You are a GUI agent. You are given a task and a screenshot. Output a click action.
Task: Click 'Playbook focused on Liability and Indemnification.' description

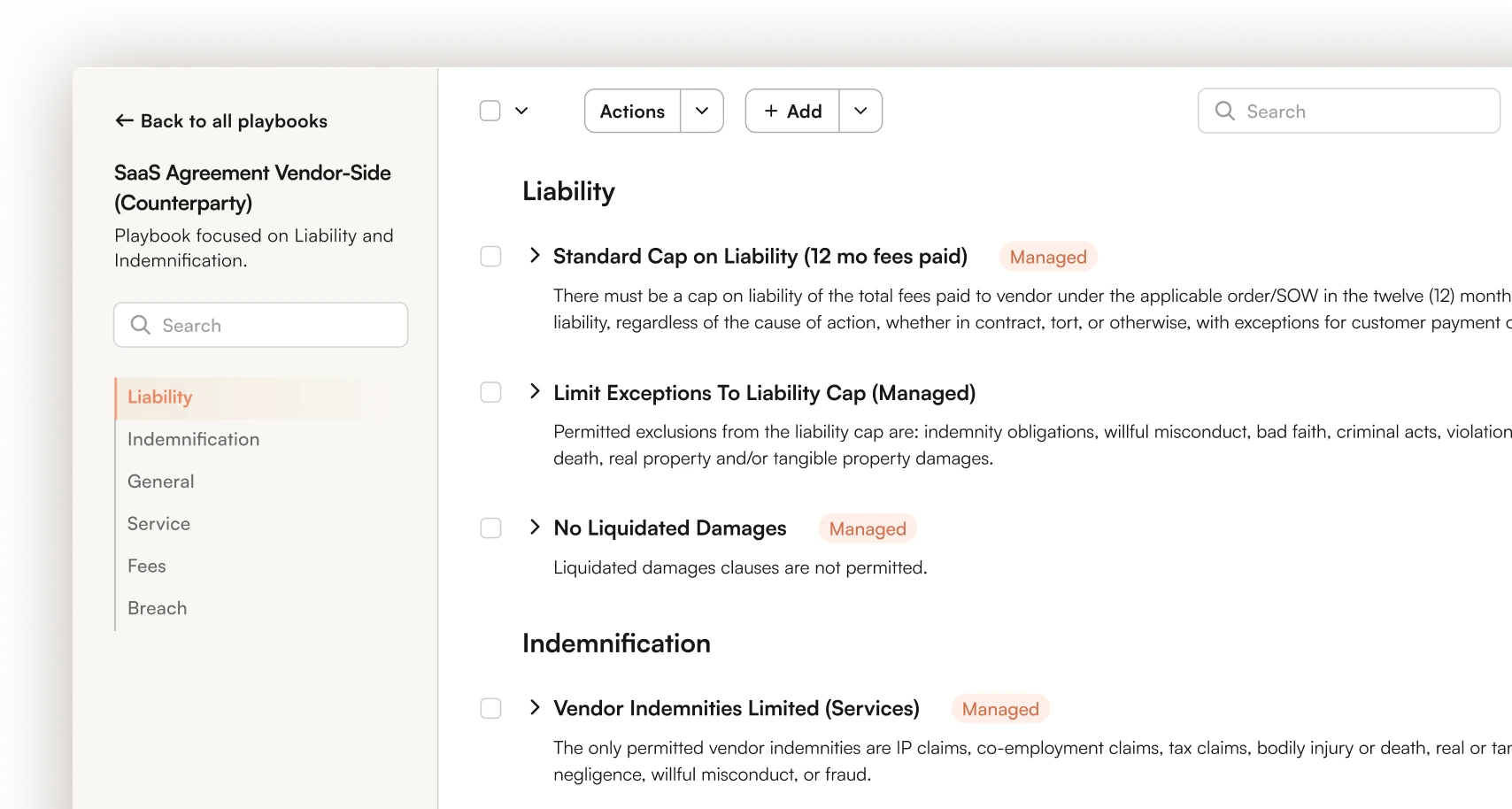[x=254, y=248]
